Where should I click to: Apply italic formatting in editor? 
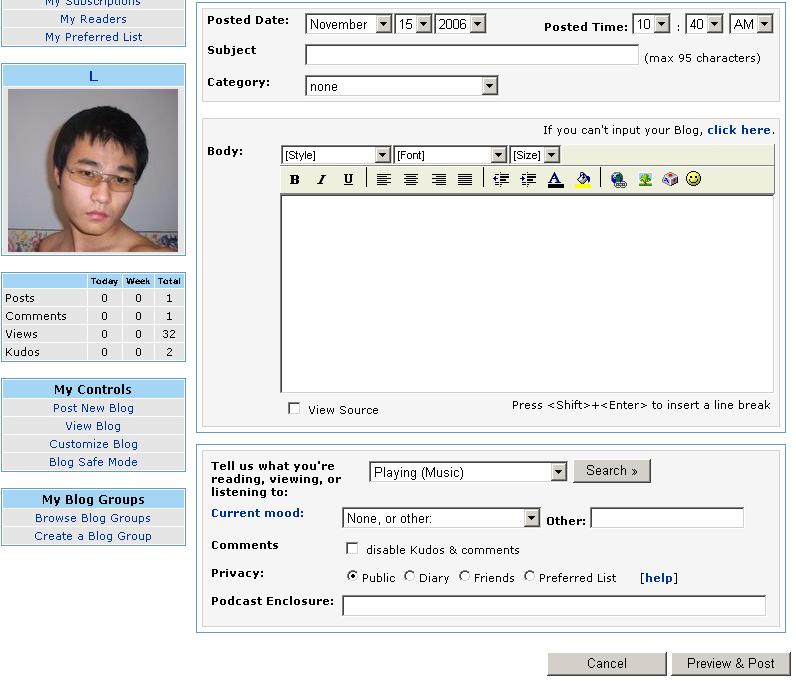pos(321,179)
